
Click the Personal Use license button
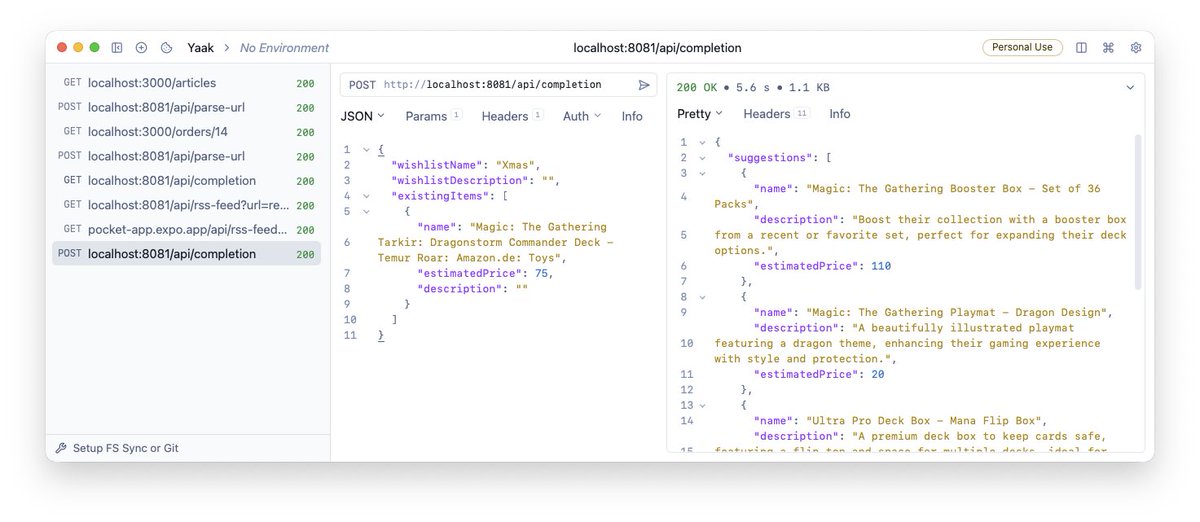(x=1021, y=47)
